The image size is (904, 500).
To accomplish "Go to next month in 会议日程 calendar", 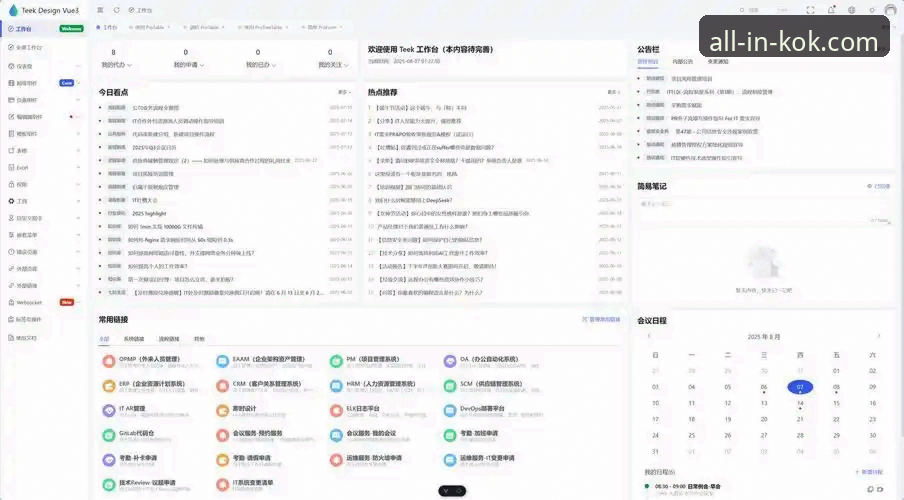I will 879,336.
